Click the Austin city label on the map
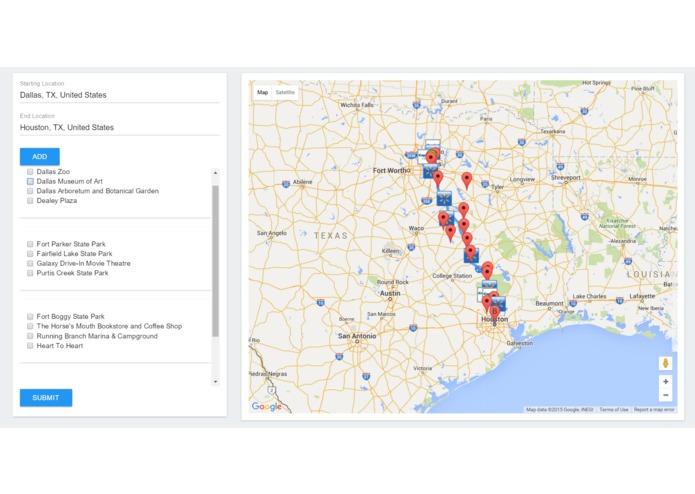 click(x=390, y=293)
